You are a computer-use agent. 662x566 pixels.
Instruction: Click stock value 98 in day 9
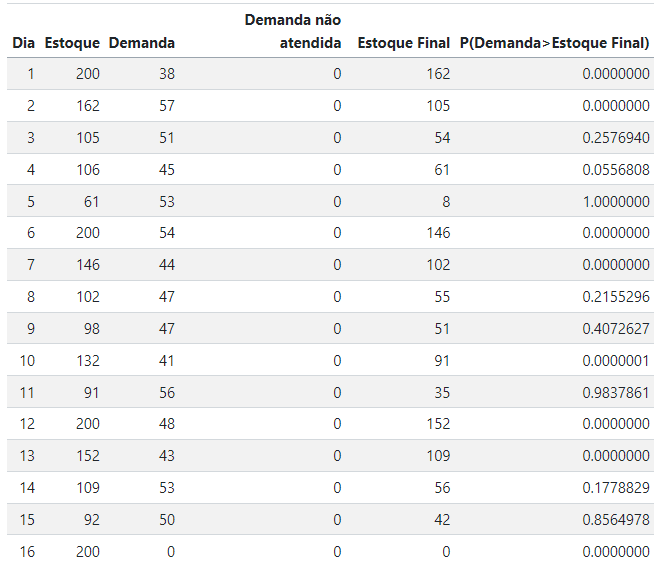(92, 329)
